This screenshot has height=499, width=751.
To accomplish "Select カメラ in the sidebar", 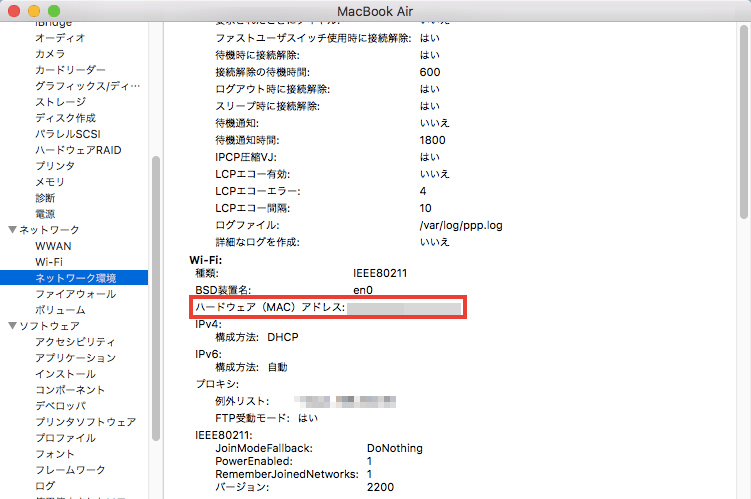I will (x=50, y=54).
